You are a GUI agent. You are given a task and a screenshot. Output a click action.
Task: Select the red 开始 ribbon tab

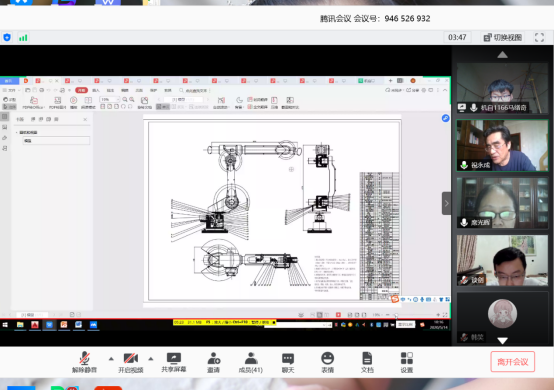[x=81, y=90]
